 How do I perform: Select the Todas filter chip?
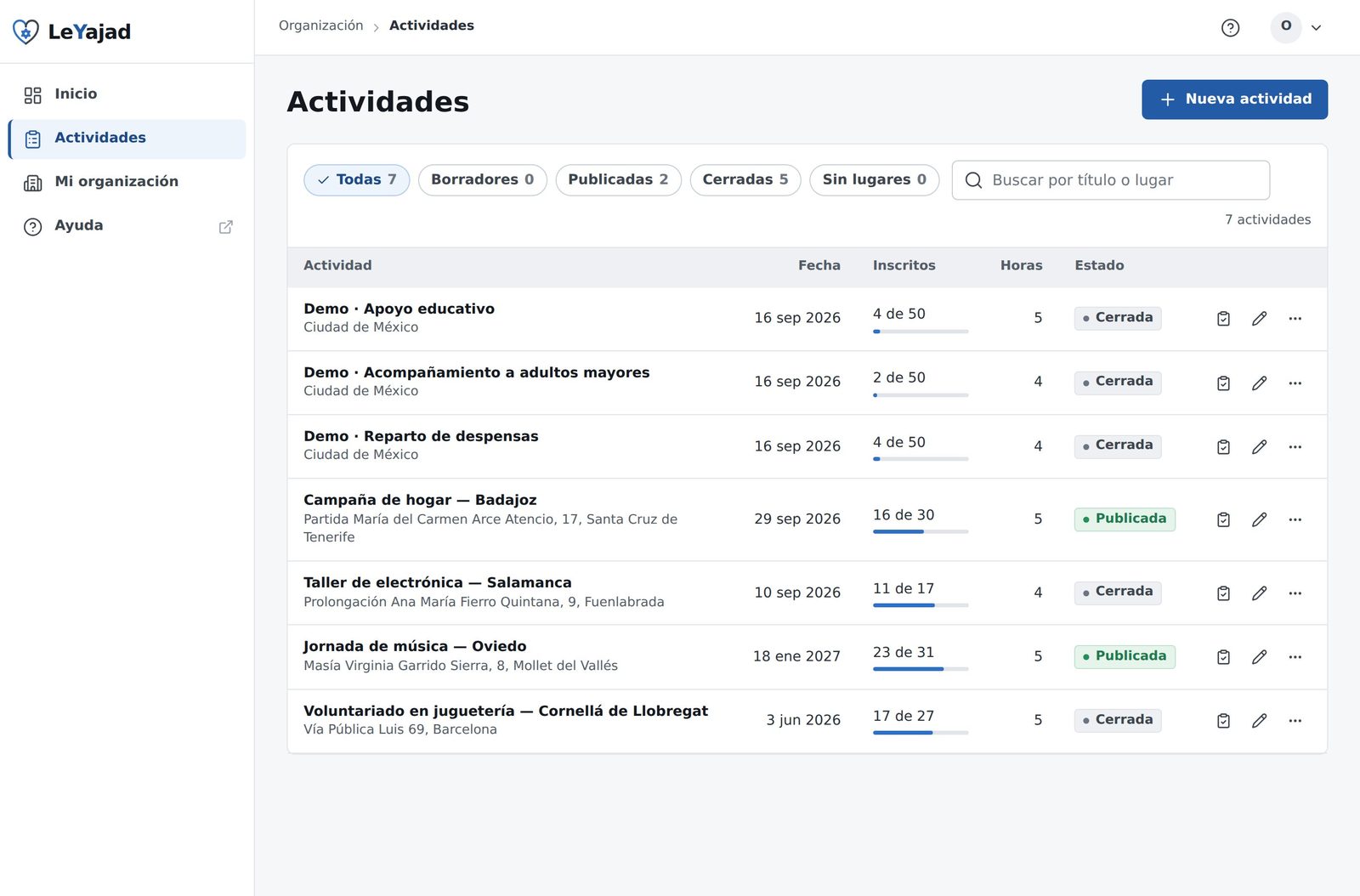[x=356, y=179]
